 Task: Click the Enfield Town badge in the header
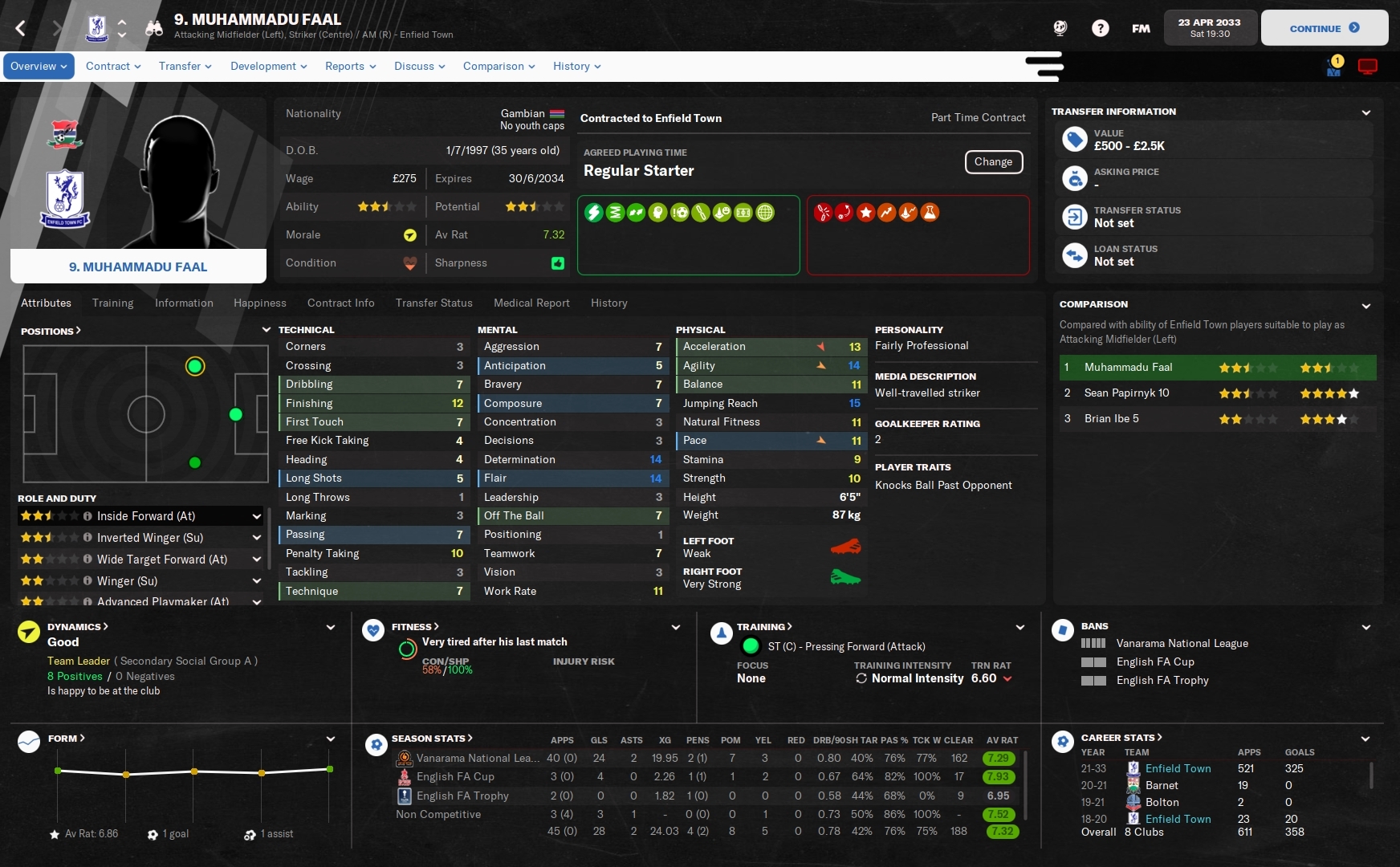point(97,28)
